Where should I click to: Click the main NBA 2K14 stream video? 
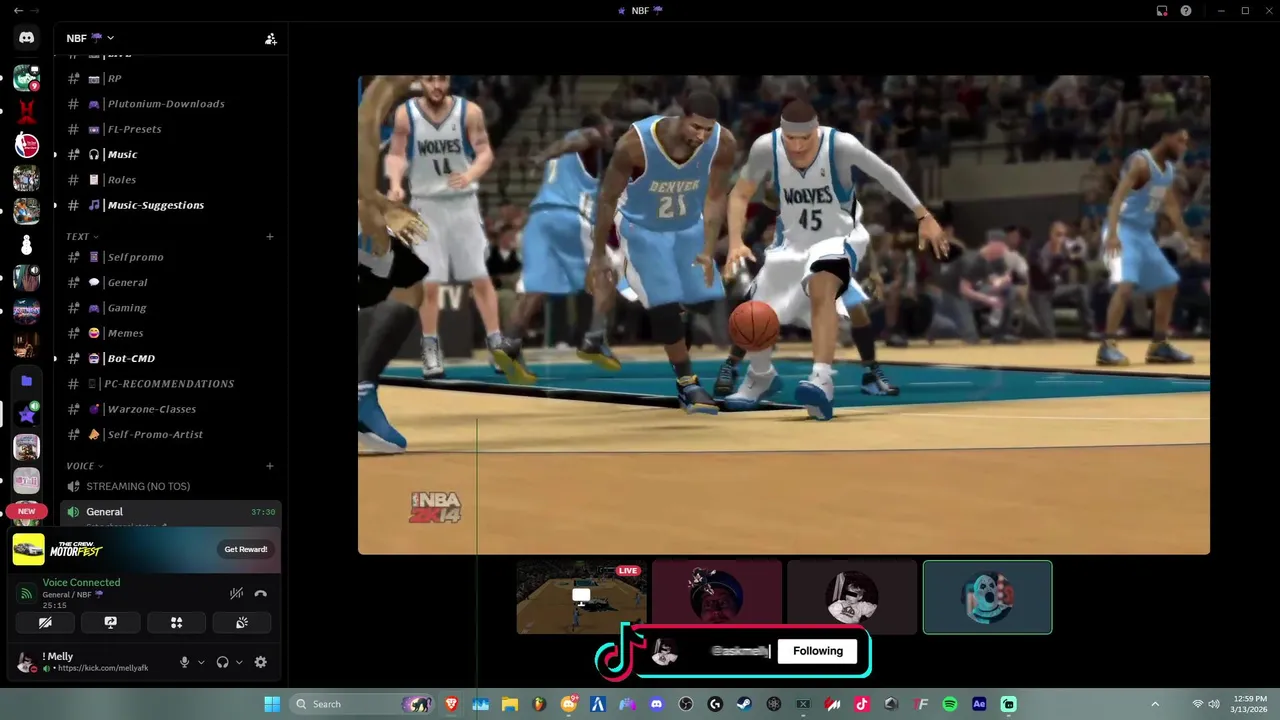784,315
